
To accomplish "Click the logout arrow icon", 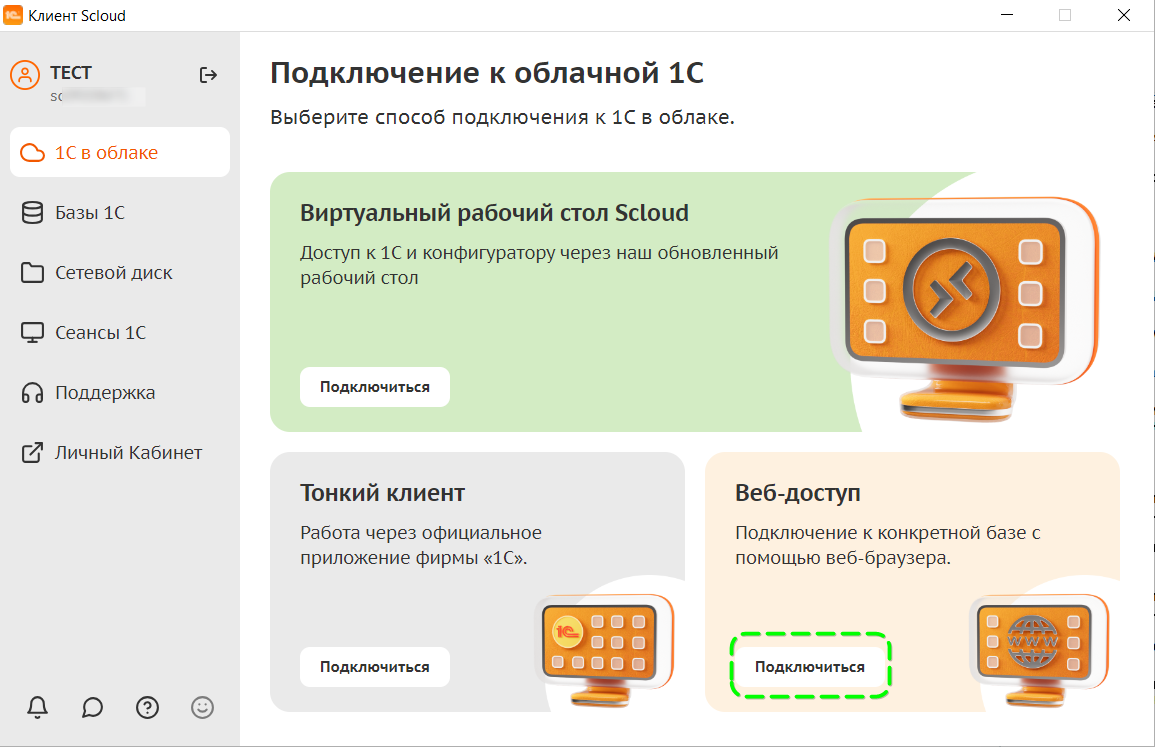I will pyautogui.click(x=208, y=74).
